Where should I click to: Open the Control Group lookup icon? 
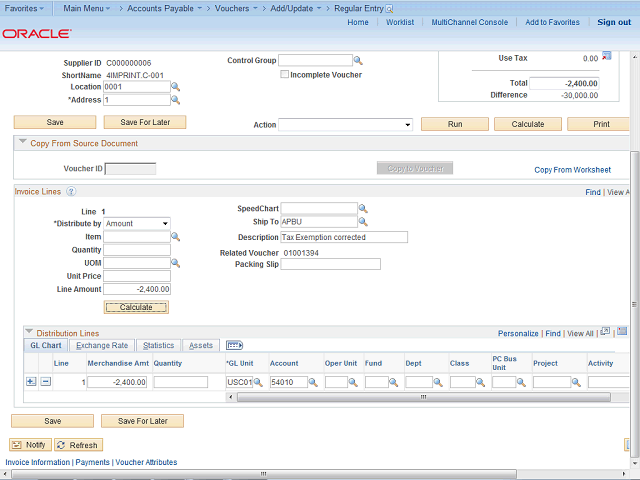358,61
